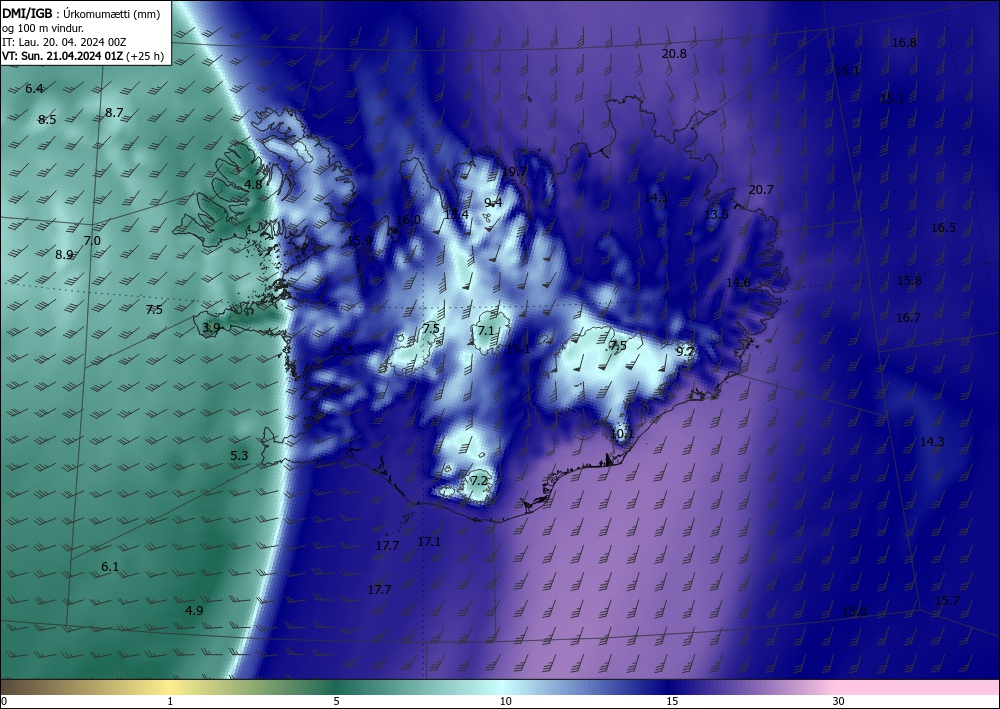The width and height of the screenshot is (1000, 709).
Task: Click the 17.1 value on the map
Action: [x=429, y=541]
